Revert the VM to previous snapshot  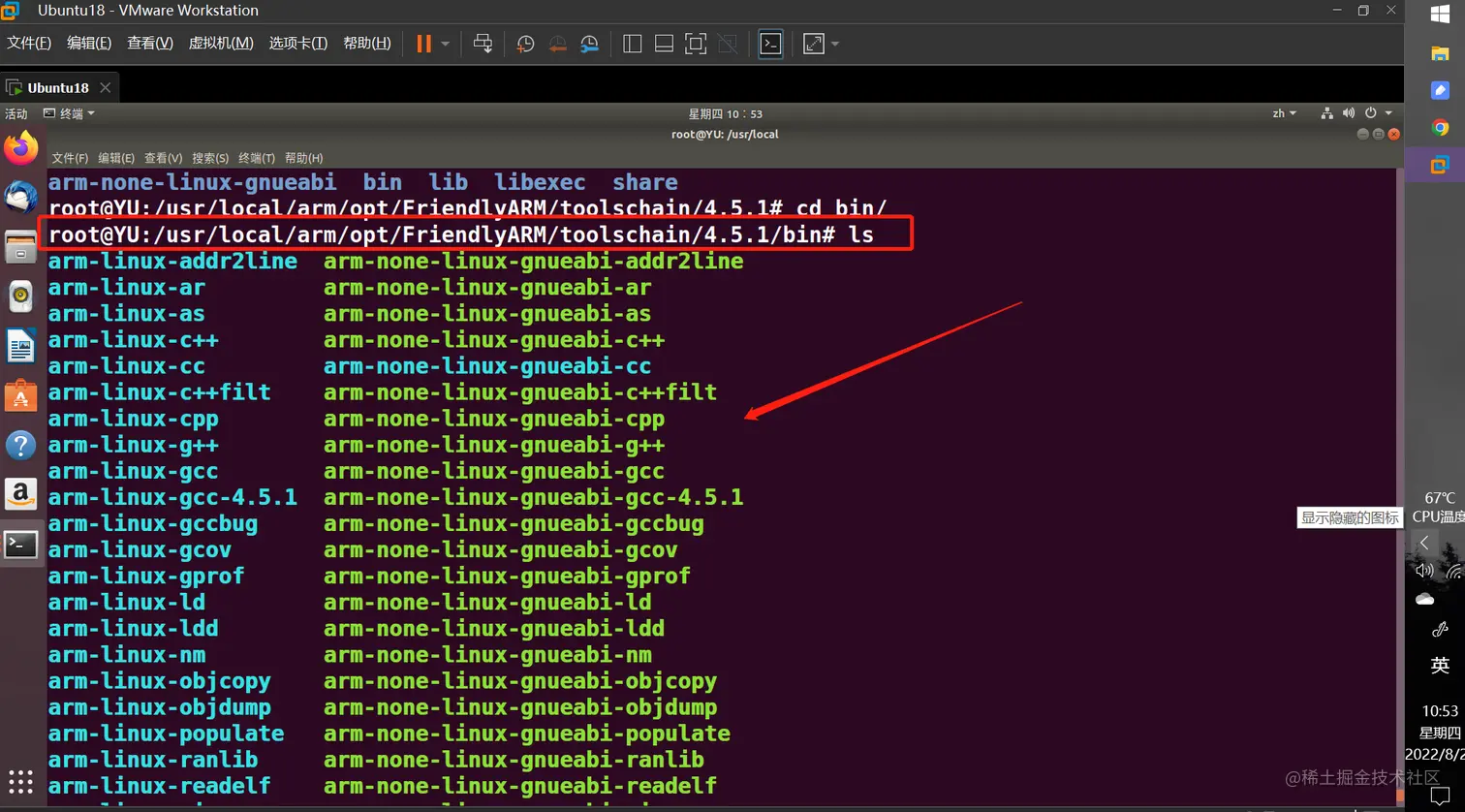click(x=557, y=44)
